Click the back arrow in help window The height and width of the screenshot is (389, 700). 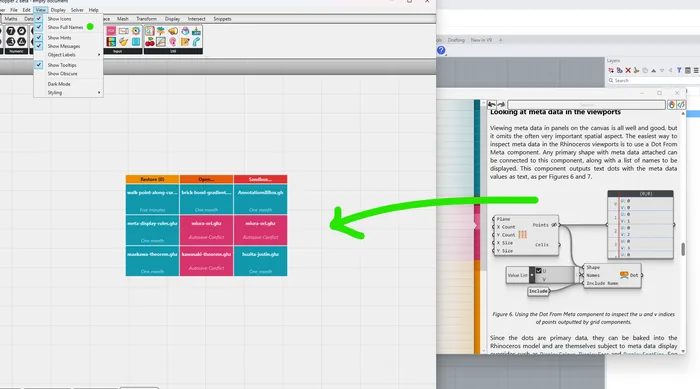coord(492,105)
